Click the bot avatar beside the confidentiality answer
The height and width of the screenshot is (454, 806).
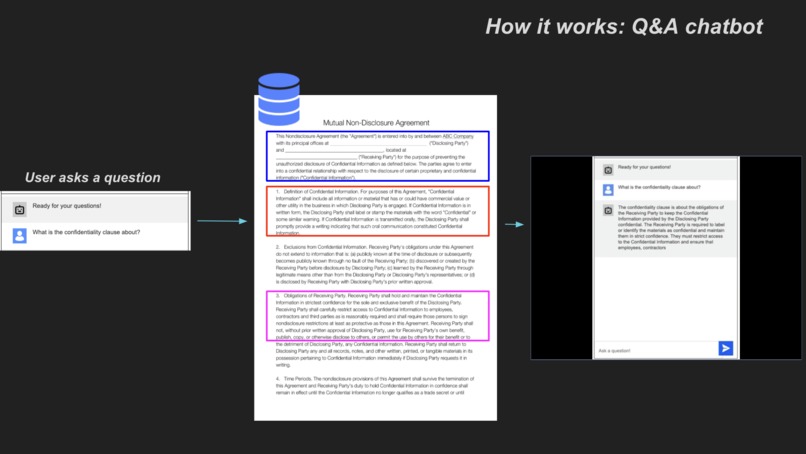(608, 211)
